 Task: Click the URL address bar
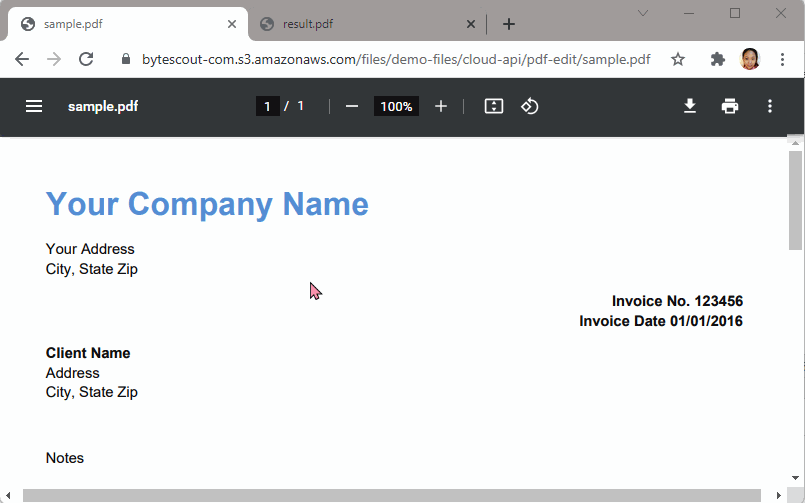[x=396, y=60]
